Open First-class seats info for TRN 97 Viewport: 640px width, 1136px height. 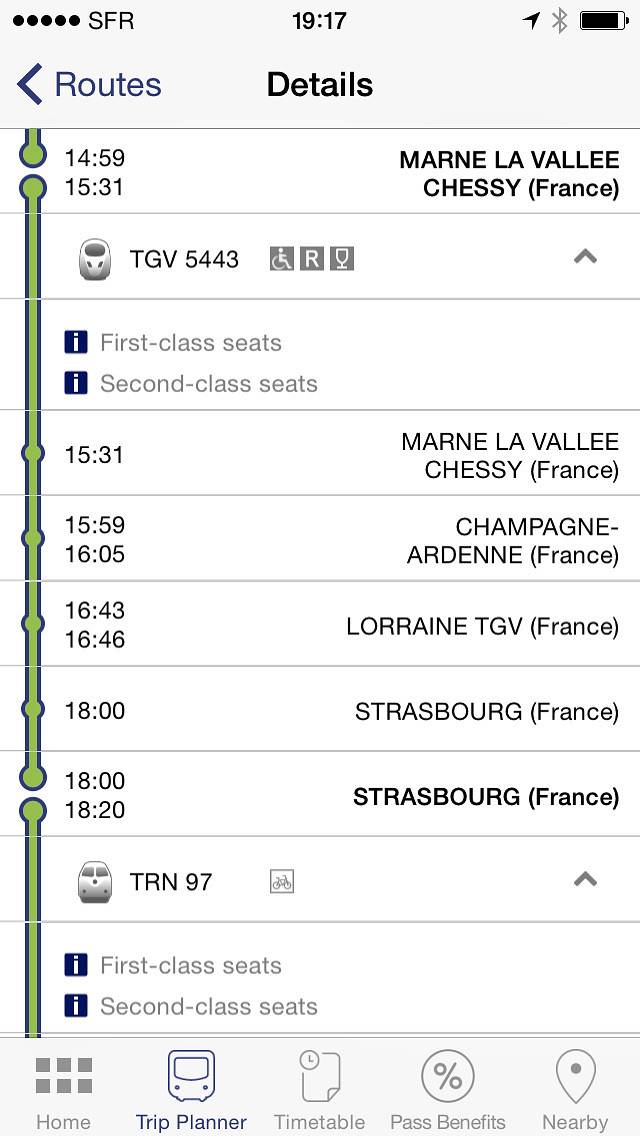[x=190, y=966]
